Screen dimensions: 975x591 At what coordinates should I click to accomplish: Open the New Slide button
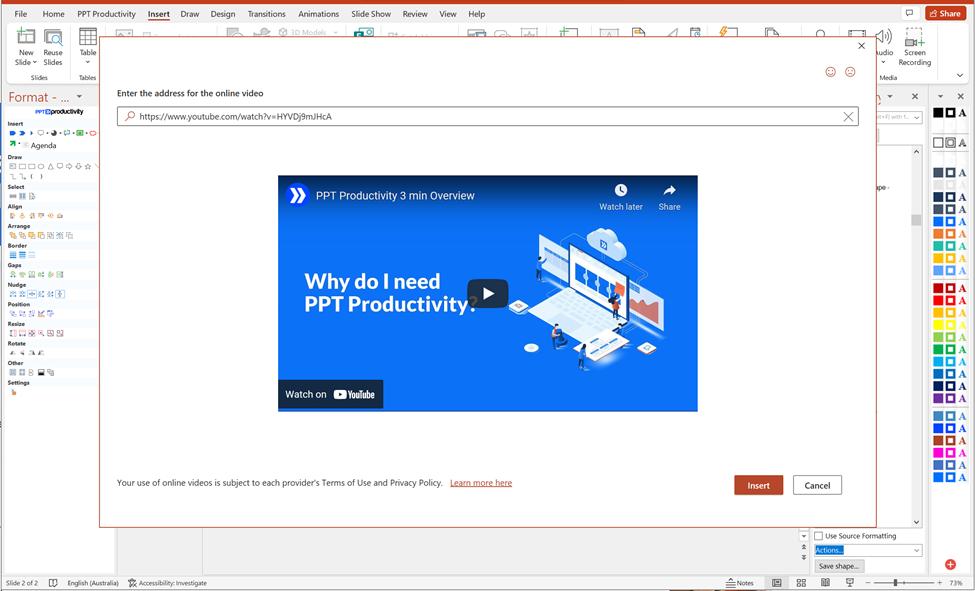coord(26,47)
